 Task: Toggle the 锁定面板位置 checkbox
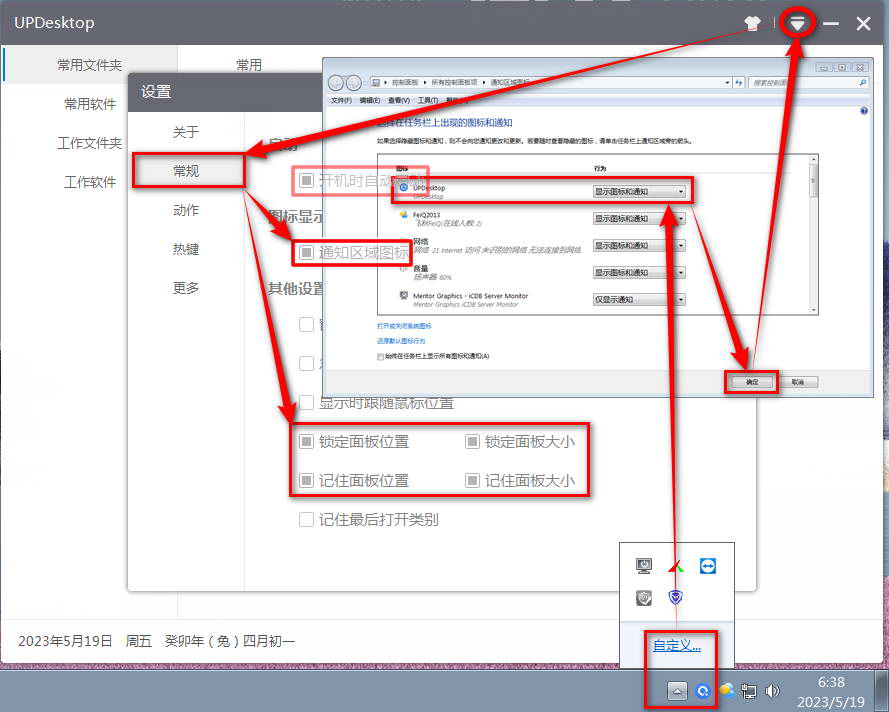coord(307,442)
